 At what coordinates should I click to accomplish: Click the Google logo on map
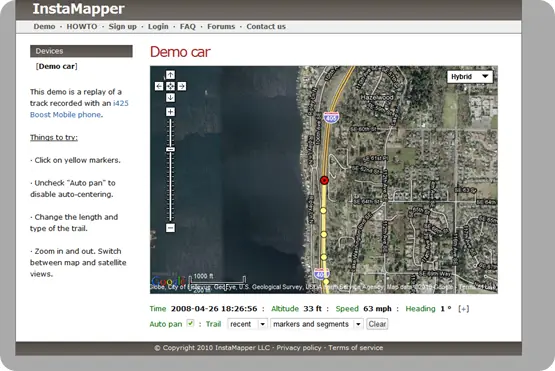pyautogui.click(x=168, y=281)
